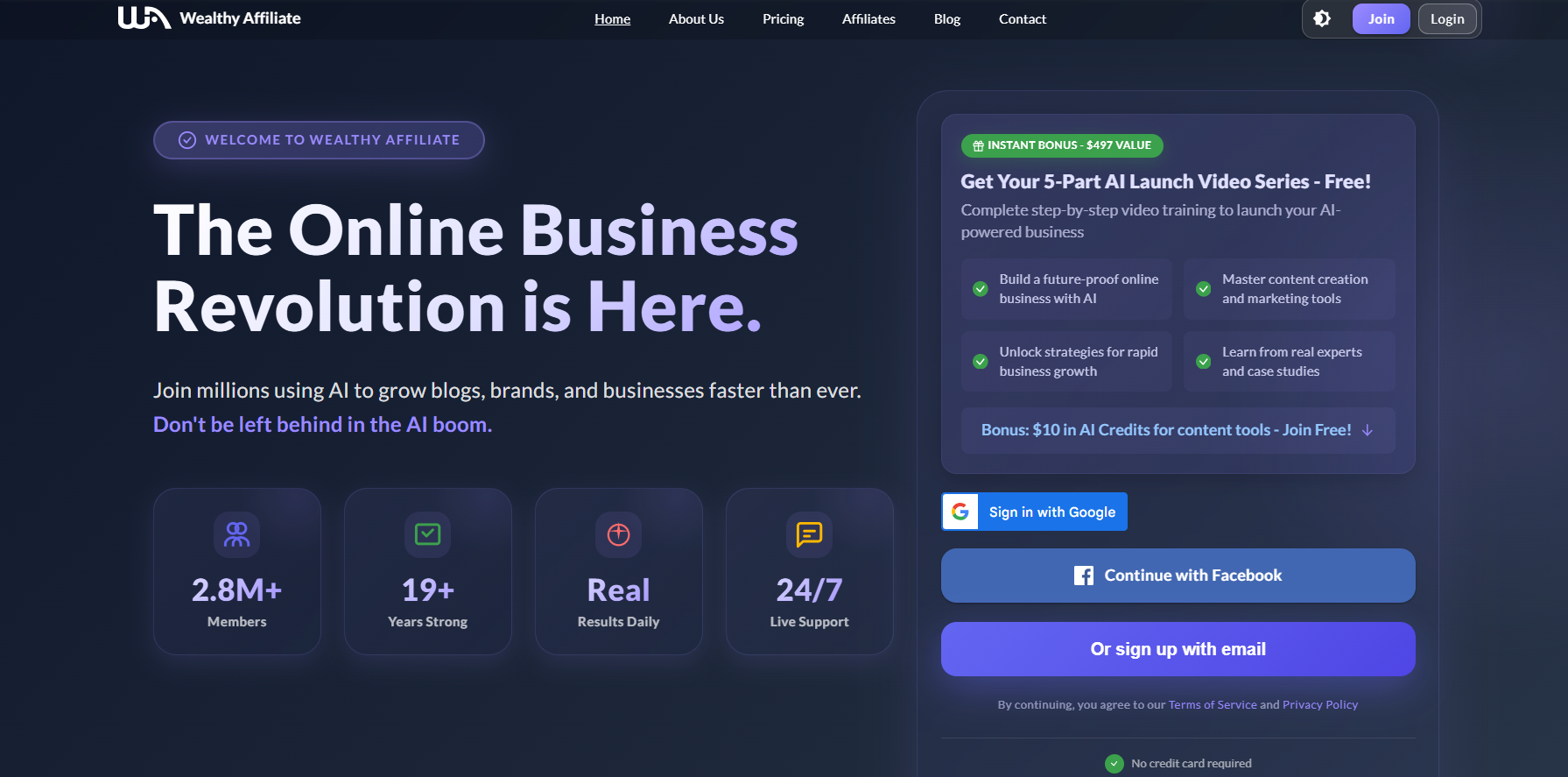This screenshot has height=777, width=1568.
Task: Choose Or sign up with email
Action: [1178, 649]
